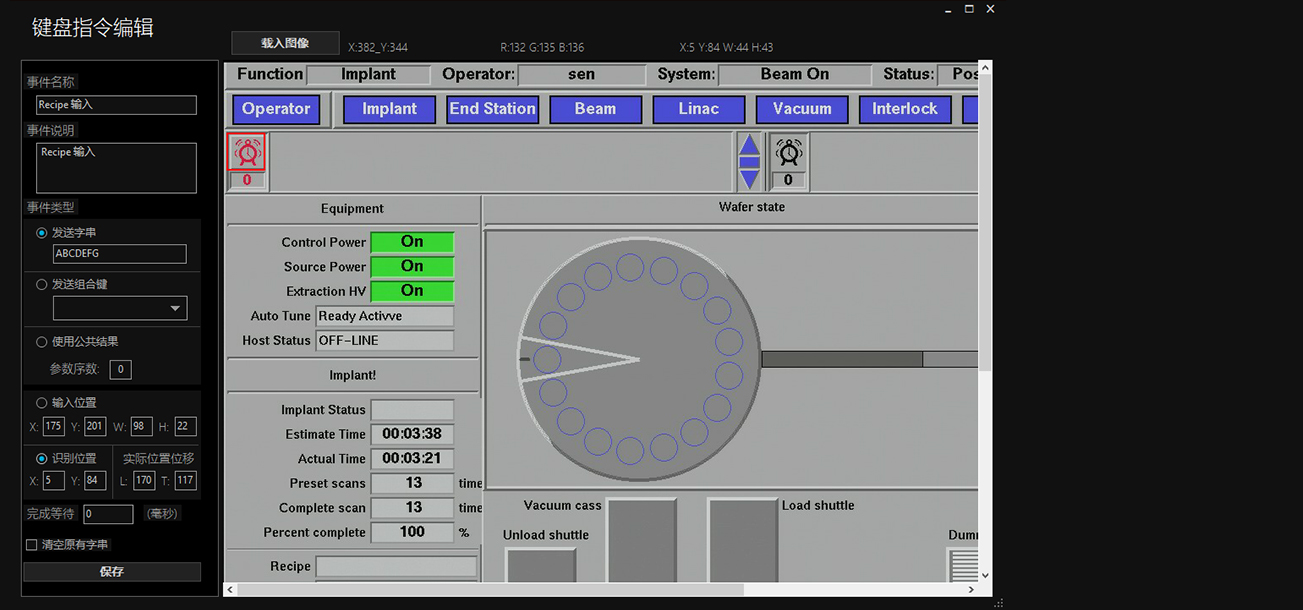Click the 载入图像 button
The width and height of the screenshot is (1303, 610).
tap(285, 43)
